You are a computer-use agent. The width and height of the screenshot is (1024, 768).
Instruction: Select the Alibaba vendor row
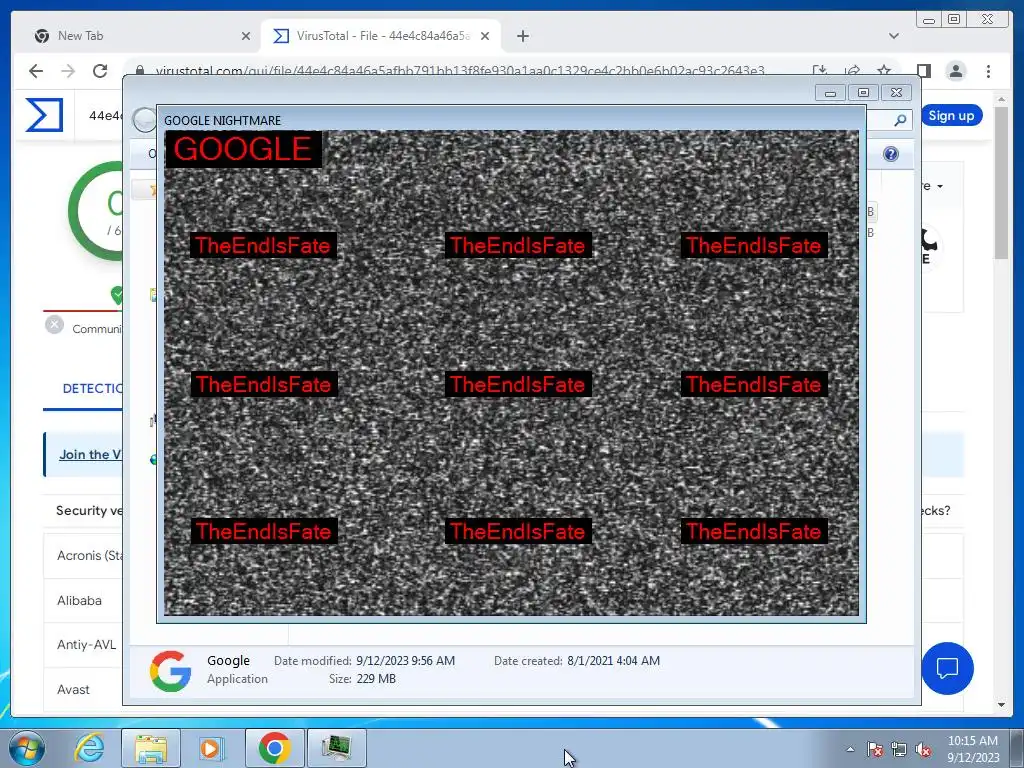tap(83, 600)
